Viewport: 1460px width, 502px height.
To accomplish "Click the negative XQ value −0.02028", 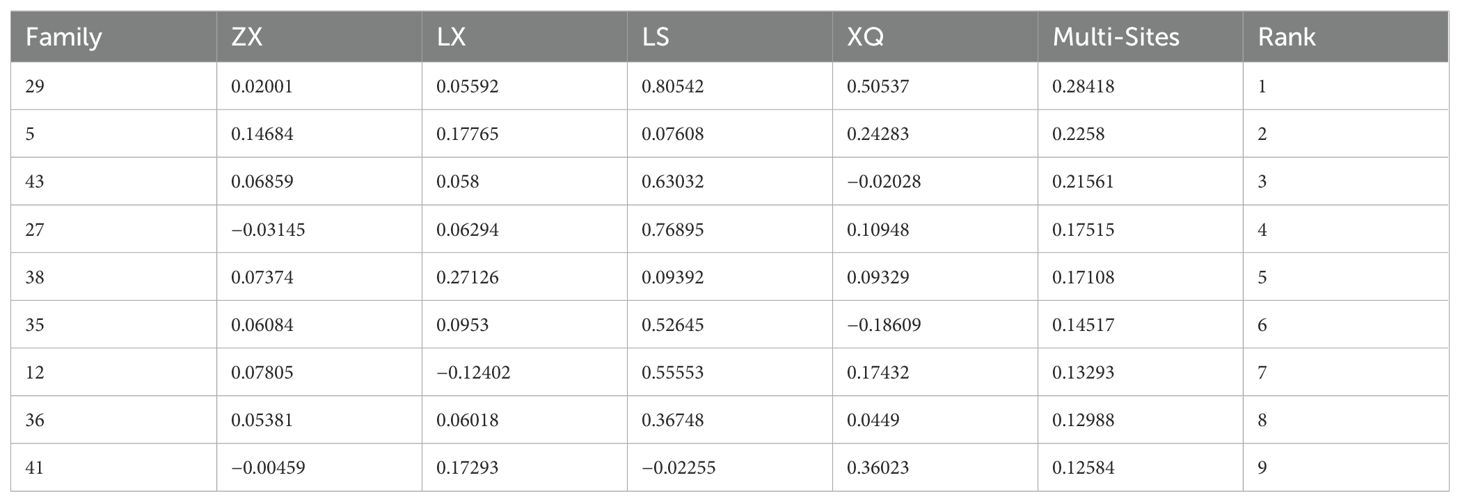I will (883, 182).
